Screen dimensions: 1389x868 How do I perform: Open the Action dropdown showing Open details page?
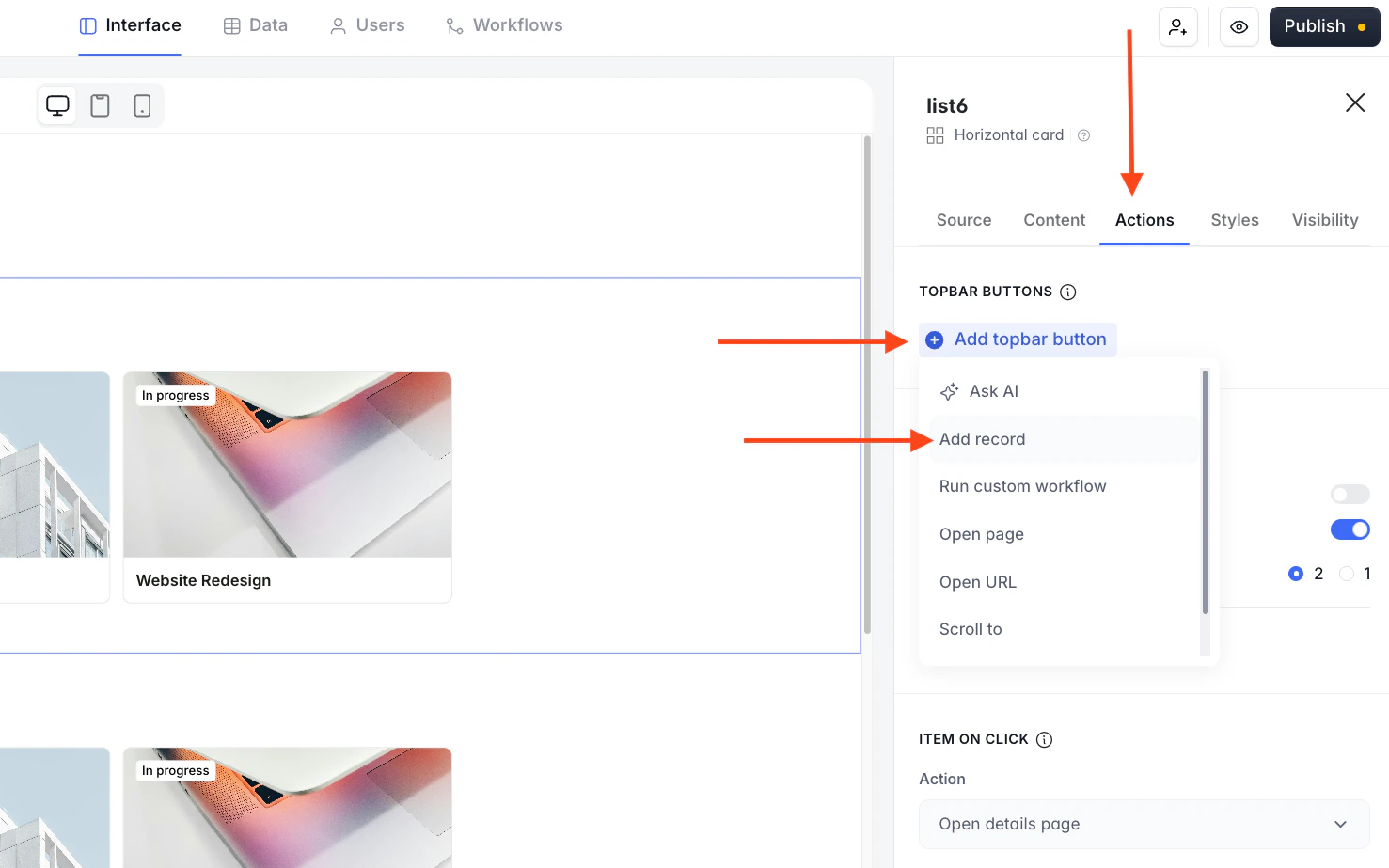tap(1144, 824)
